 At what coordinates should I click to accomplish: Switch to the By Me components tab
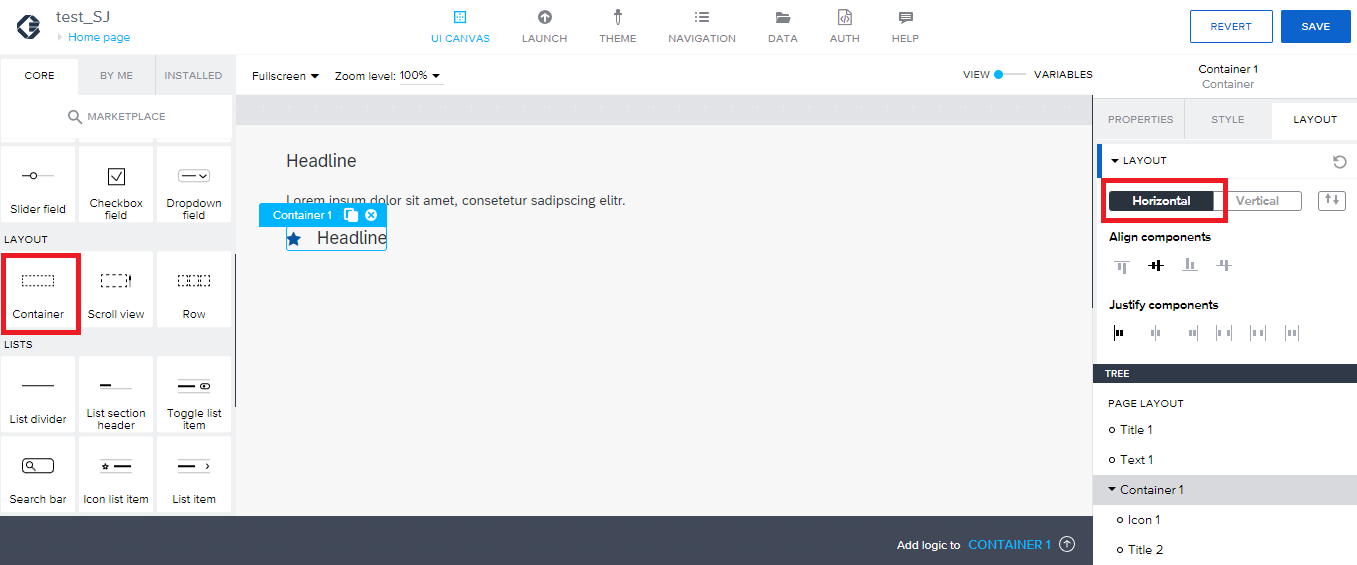pos(116,76)
